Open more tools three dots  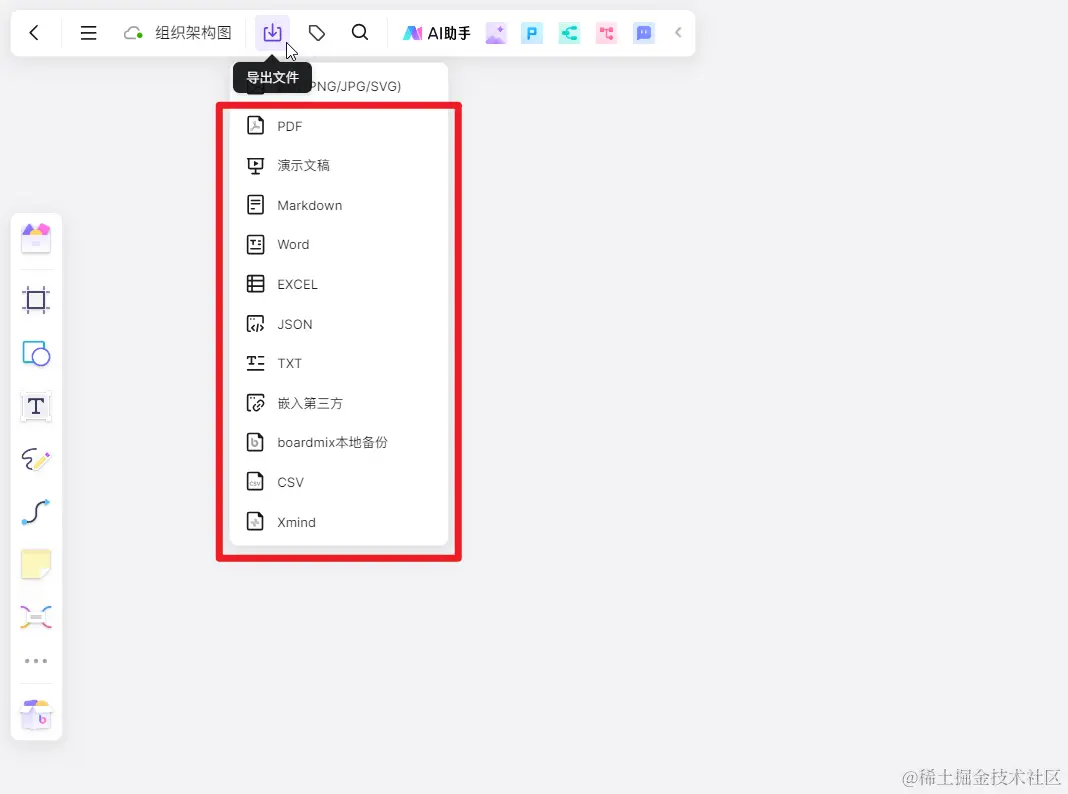click(36, 661)
